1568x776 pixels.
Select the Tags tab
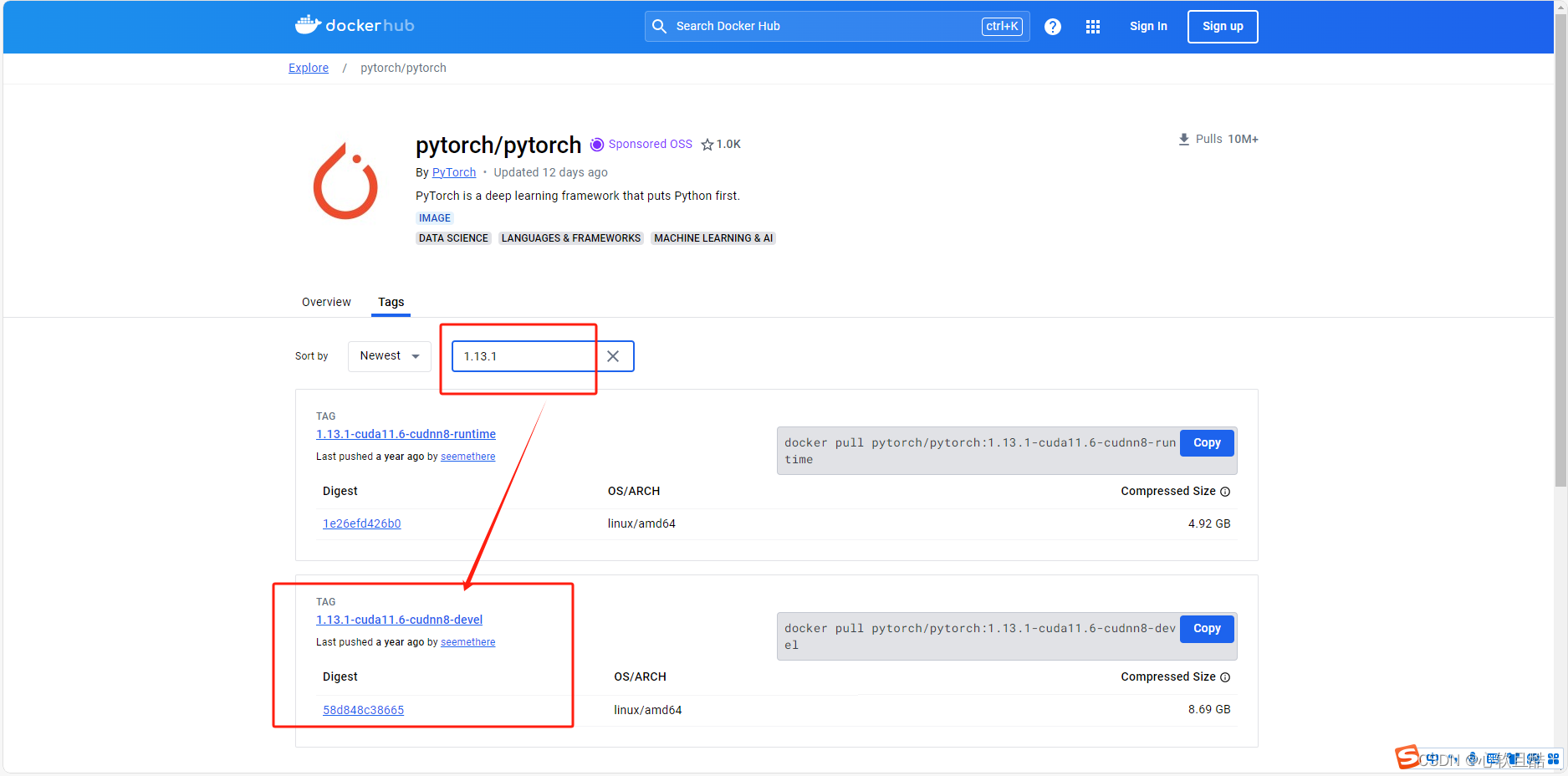pos(391,302)
